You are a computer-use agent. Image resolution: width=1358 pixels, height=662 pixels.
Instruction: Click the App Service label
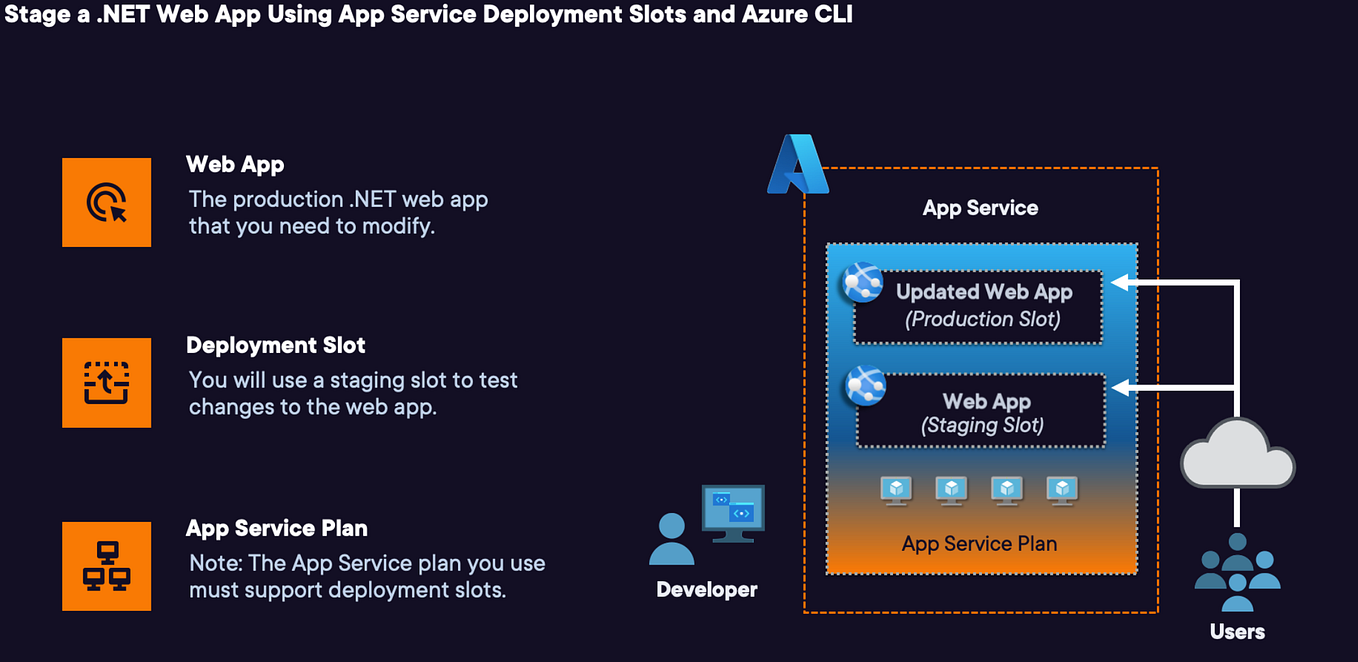pyautogui.click(x=980, y=207)
